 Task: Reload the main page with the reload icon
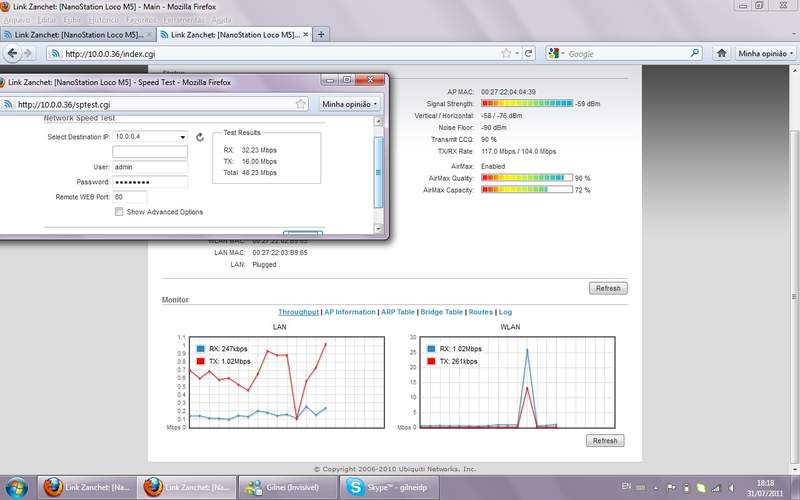(x=529, y=53)
